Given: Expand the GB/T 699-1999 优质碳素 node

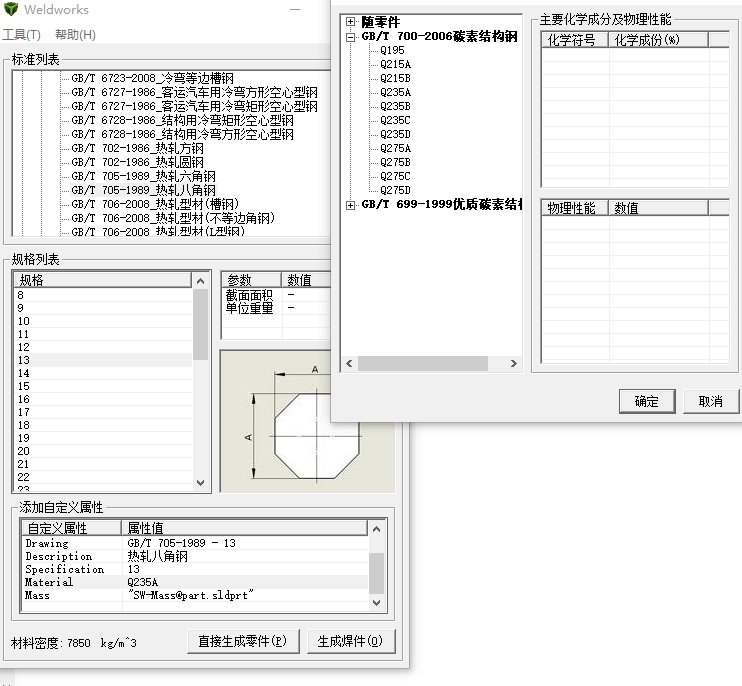Looking at the screenshot, I should pyautogui.click(x=350, y=205).
